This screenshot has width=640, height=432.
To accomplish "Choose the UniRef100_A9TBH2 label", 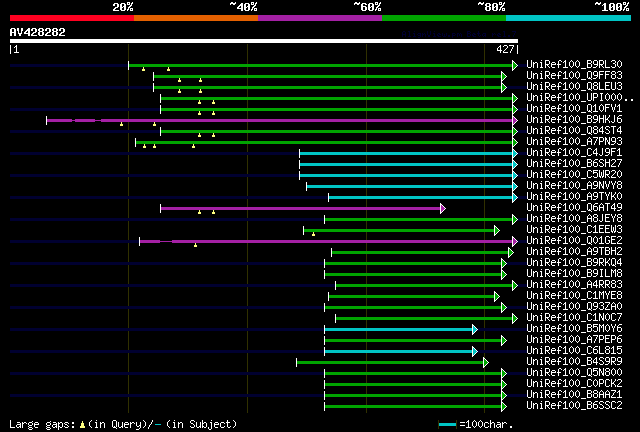I will point(574,252).
